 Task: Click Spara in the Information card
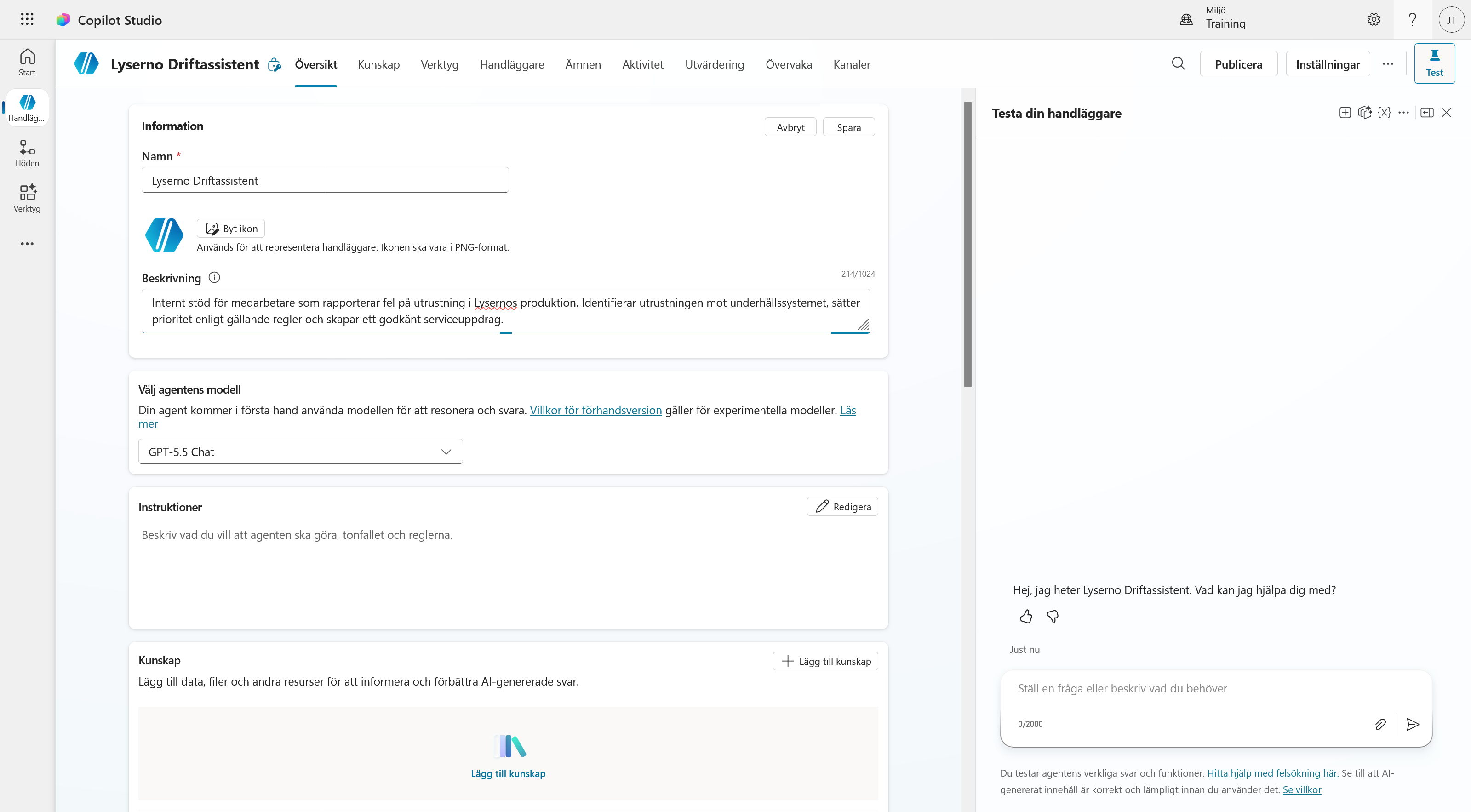(848, 127)
